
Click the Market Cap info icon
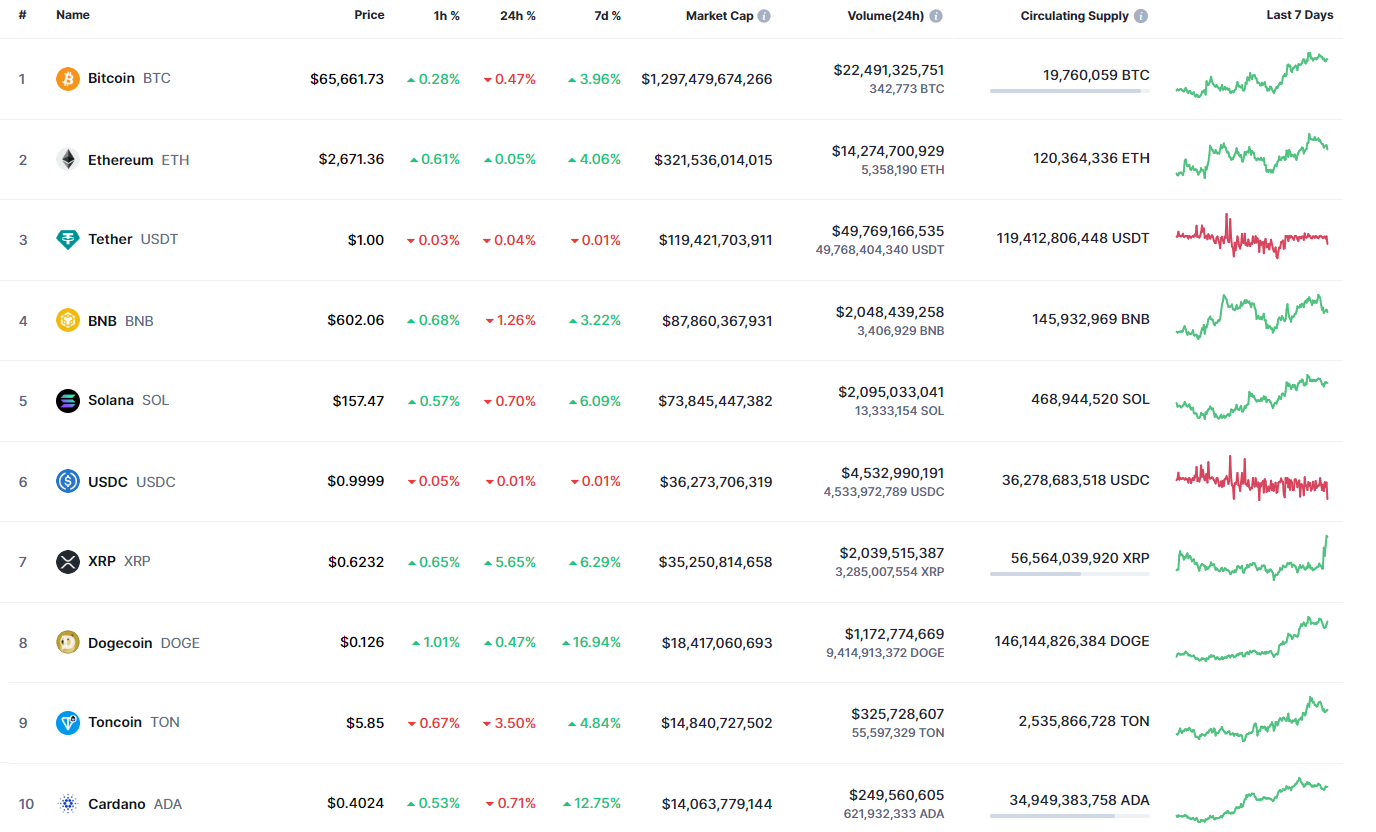click(x=764, y=16)
